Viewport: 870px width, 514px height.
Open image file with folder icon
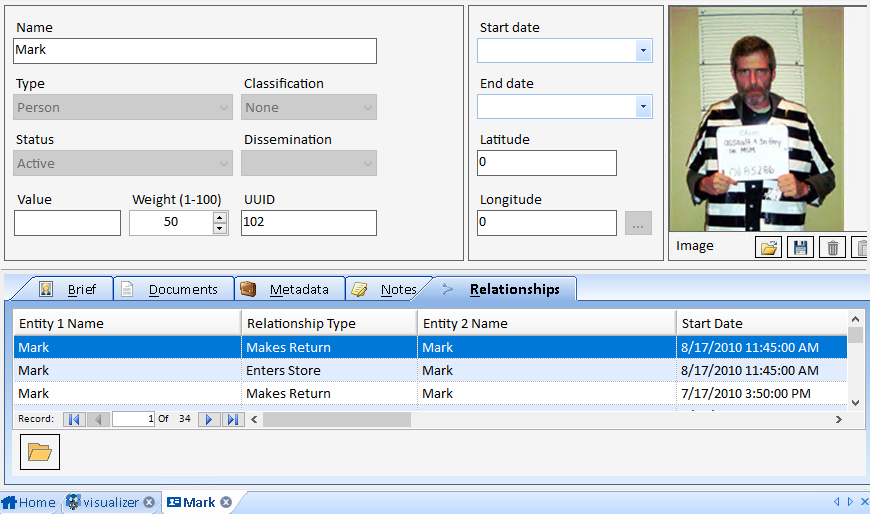click(768, 247)
